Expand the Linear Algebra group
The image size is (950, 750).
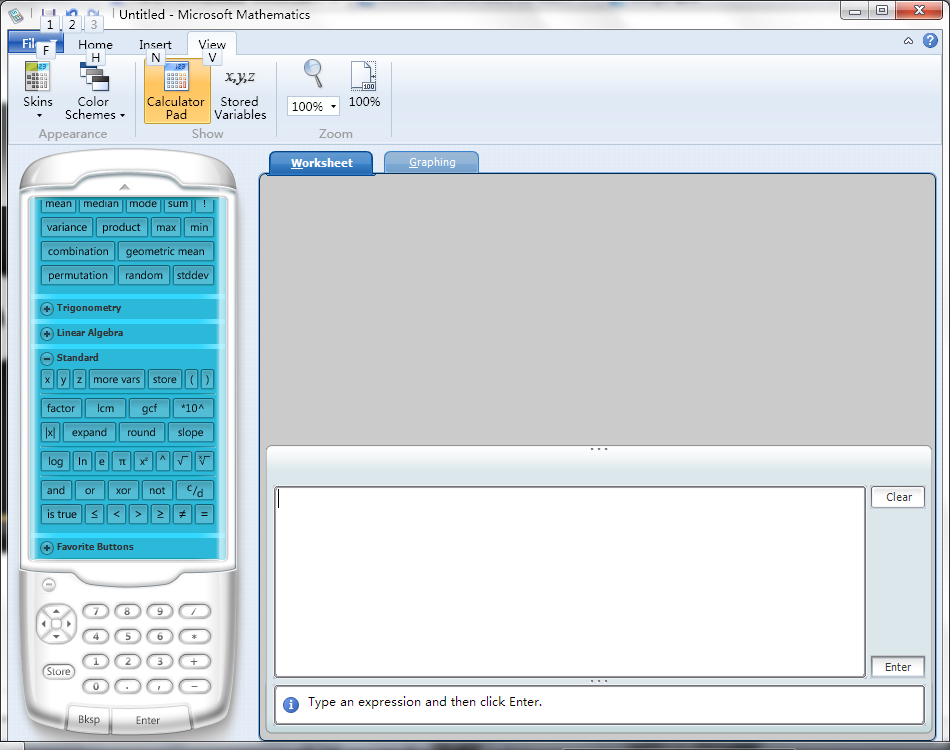[x=47, y=333]
